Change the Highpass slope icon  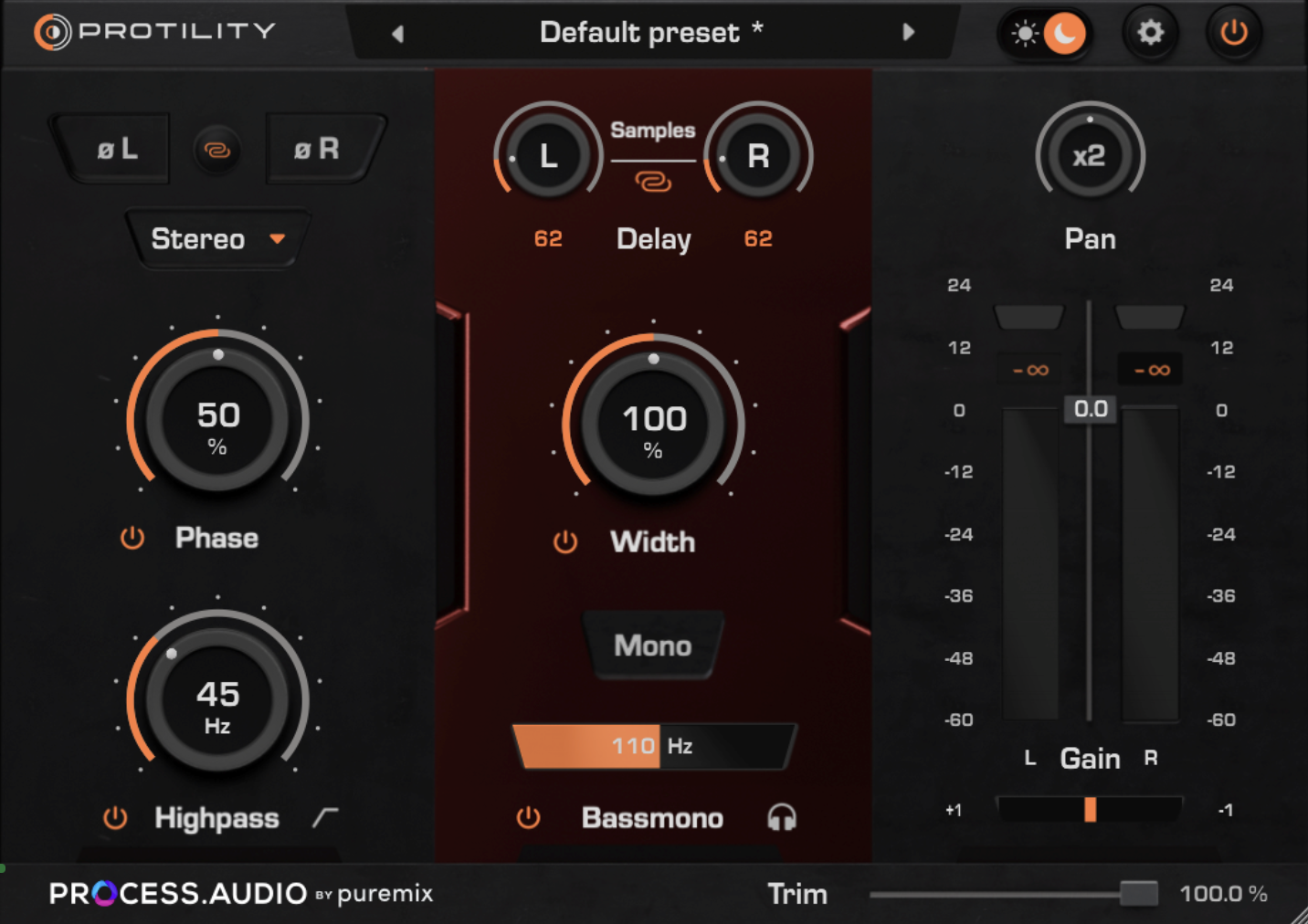pos(325,818)
